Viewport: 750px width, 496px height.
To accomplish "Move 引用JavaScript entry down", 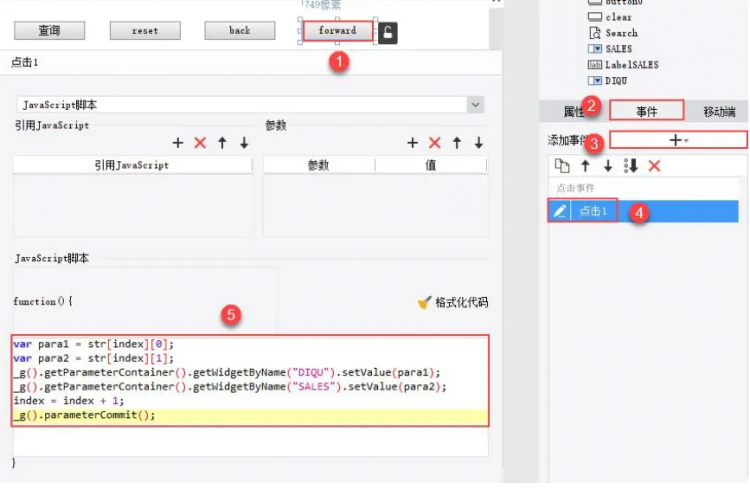I will coord(244,143).
